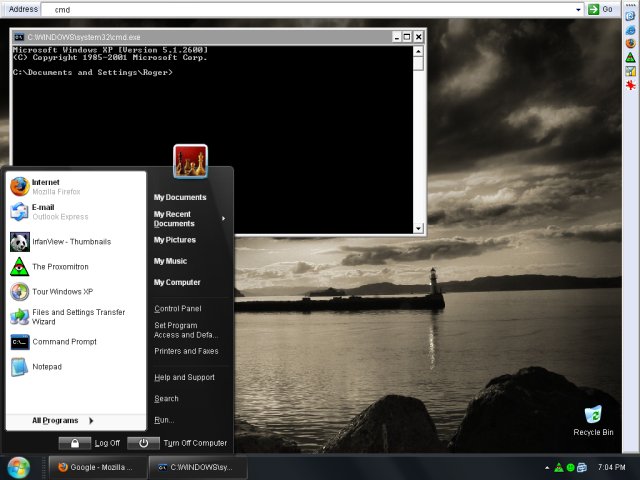Select Run... in the Start menu
Image resolution: width=640 pixels, height=480 pixels.
coord(164,420)
